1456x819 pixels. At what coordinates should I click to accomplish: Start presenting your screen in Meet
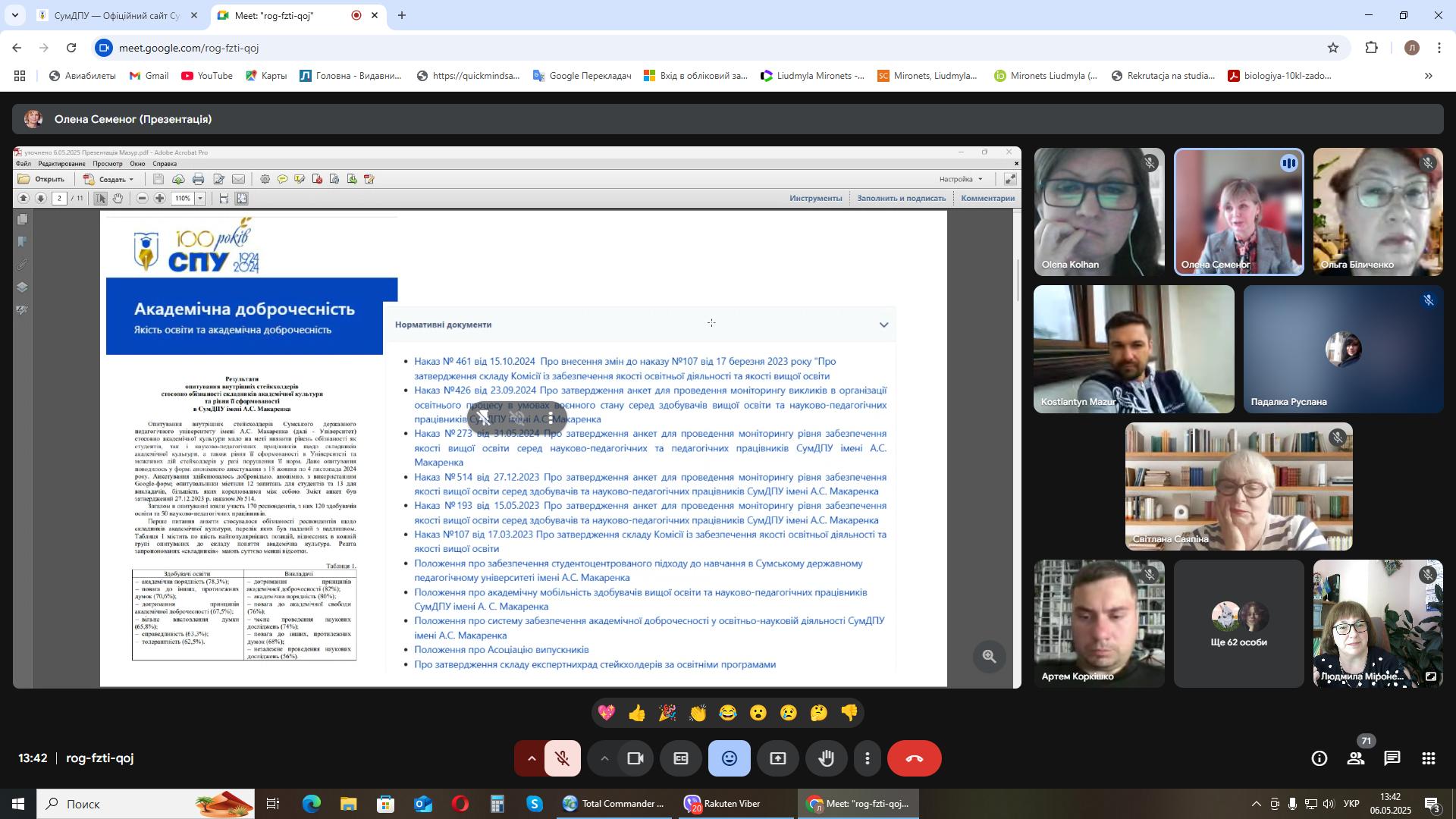778,758
